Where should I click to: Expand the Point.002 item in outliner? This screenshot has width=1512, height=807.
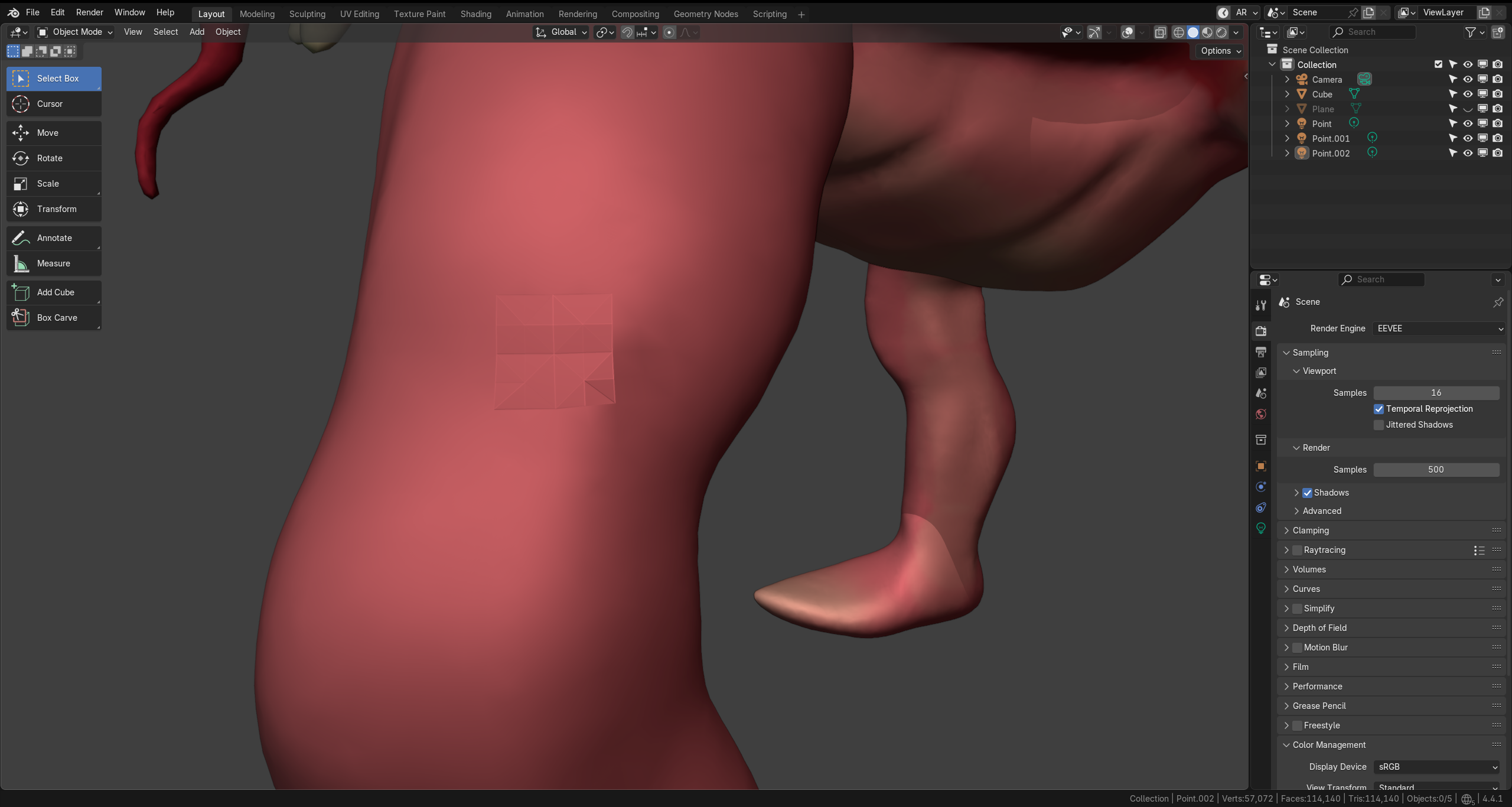(x=1287, y=153)
